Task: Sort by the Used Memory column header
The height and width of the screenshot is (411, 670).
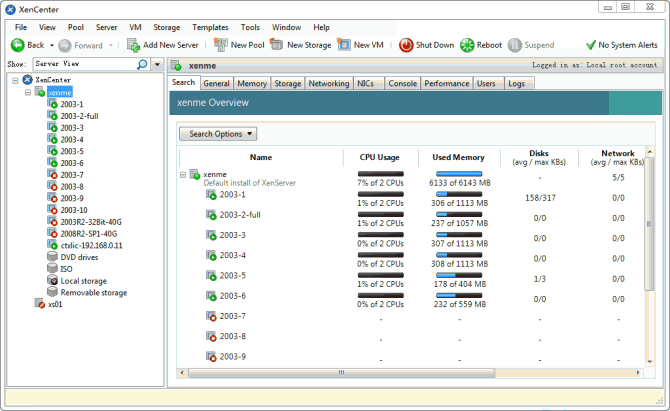Action: point(458,157)
